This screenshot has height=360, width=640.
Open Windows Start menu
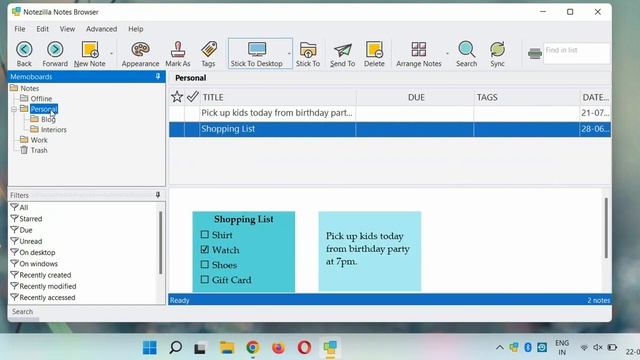pos(149,347)
